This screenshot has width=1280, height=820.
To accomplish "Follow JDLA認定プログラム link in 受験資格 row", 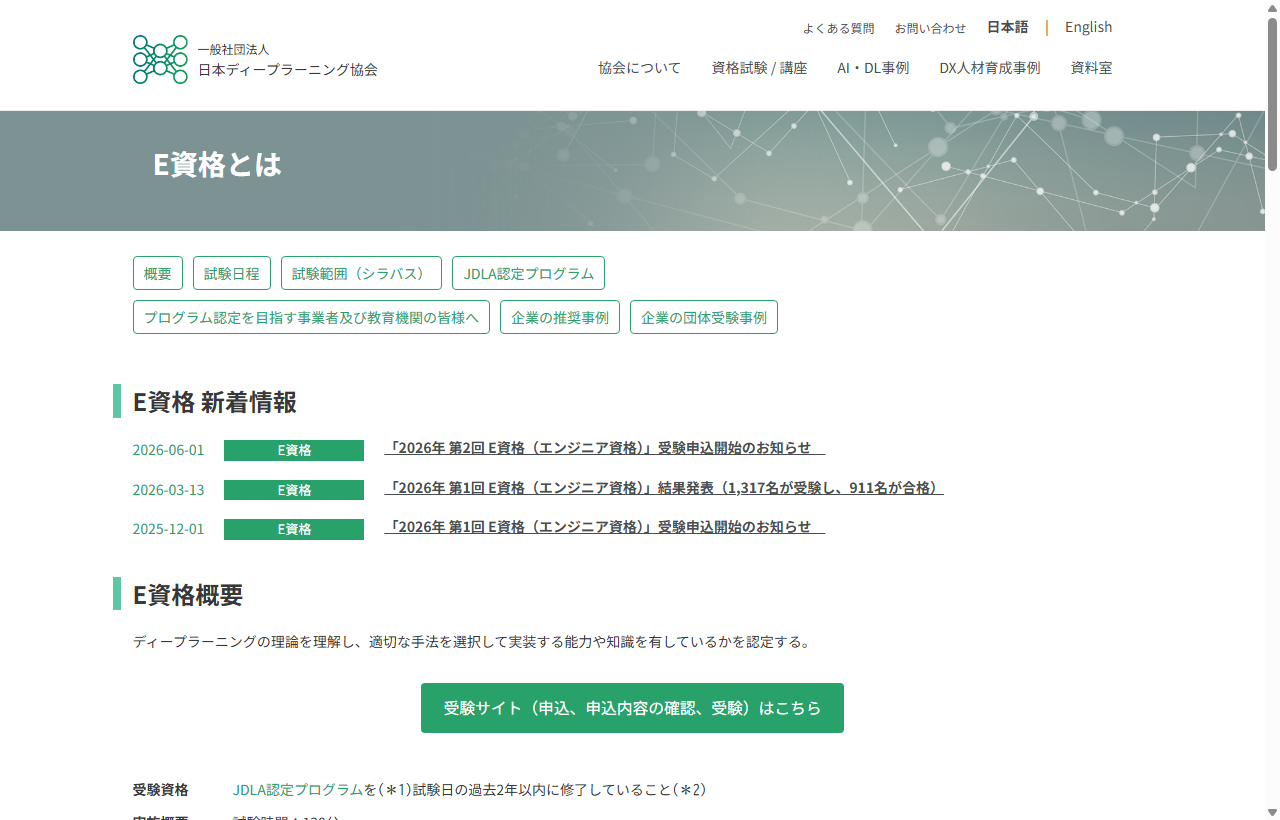I will click(298, 790).
